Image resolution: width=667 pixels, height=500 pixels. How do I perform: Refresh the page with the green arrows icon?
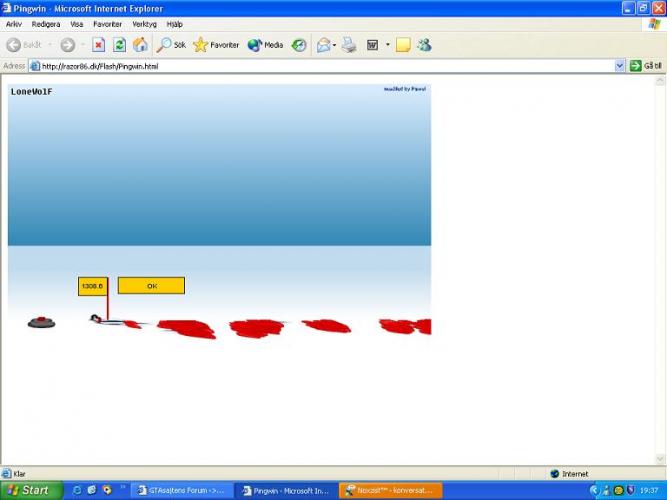coord(119,45)
